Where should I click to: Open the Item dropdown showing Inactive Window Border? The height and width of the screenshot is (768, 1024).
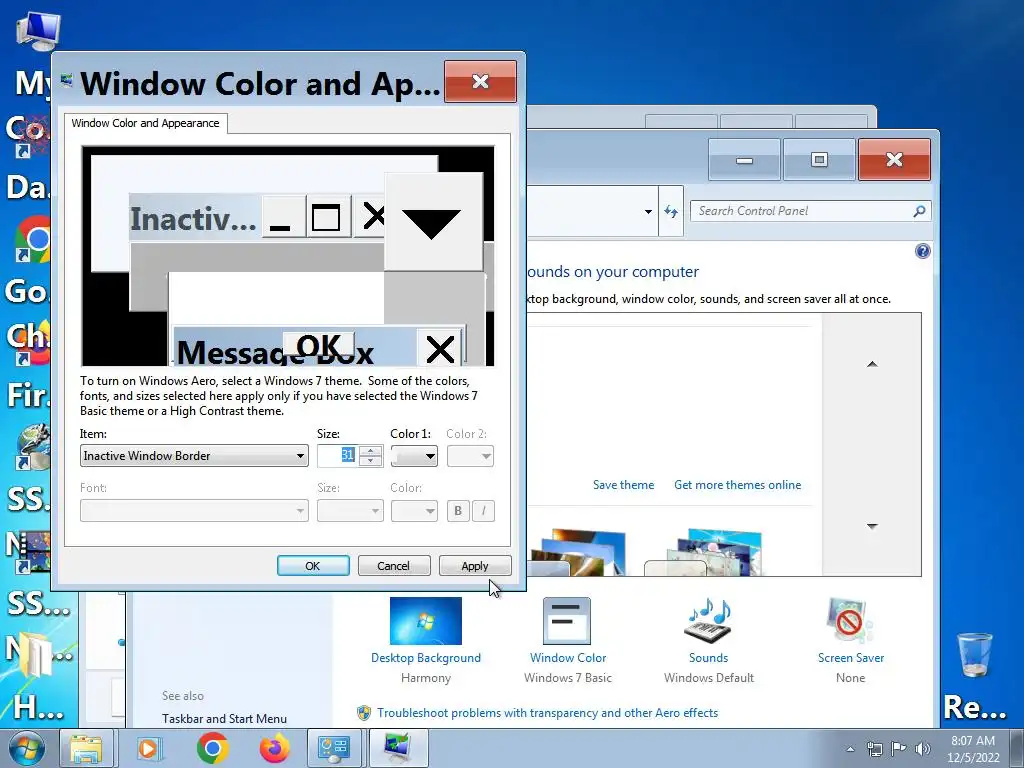click(x=194, y=456)
